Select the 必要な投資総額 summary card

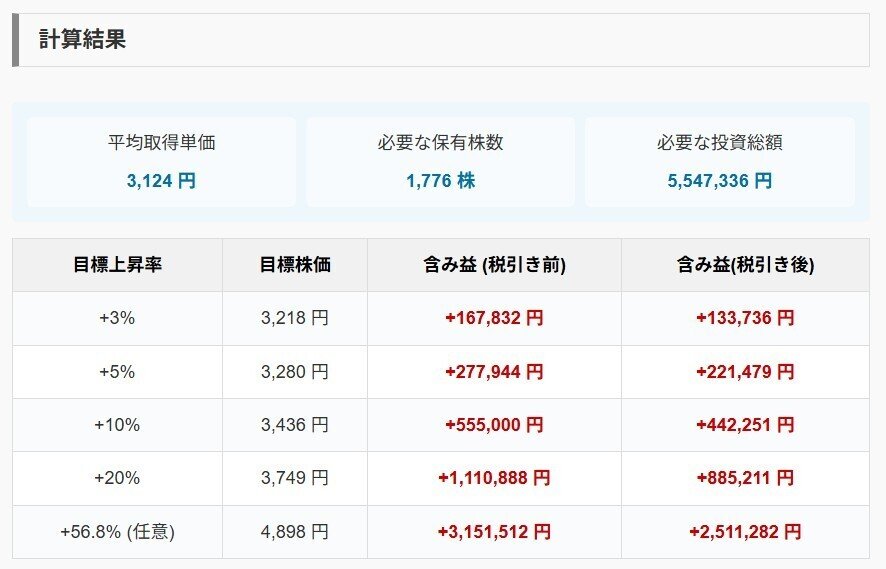point(719,161)
